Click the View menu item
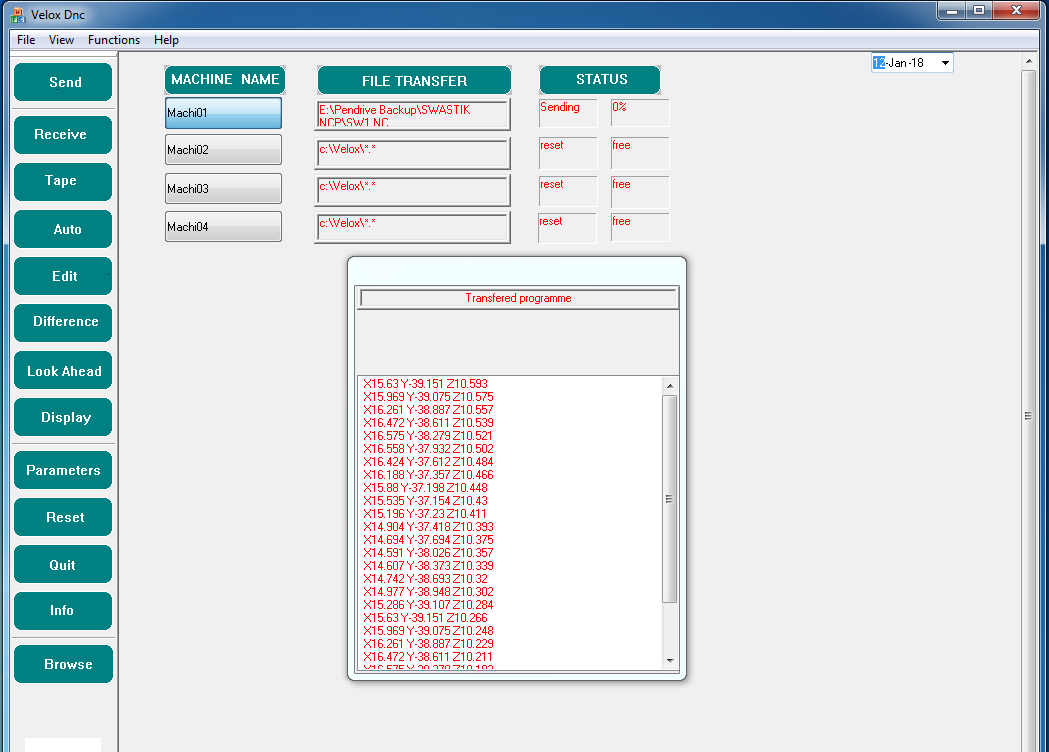Image resolution: width=1049 pixels, height=752 pixels. click(x=62, y=40)
